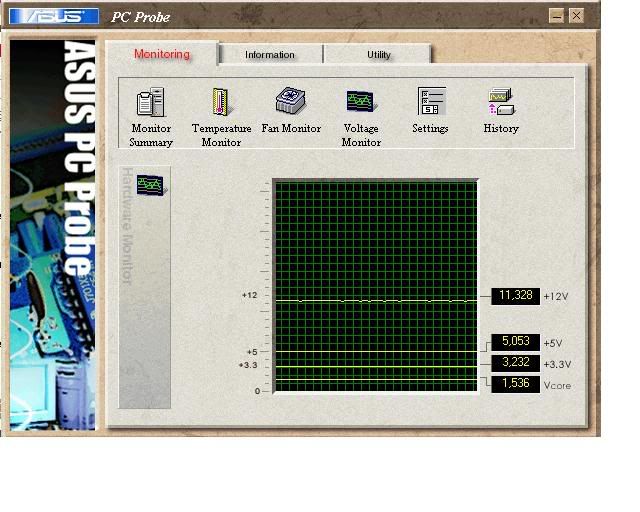Click the +3.3V label beside readout
The height and width of the screenshot is (512, 640).
558,364
